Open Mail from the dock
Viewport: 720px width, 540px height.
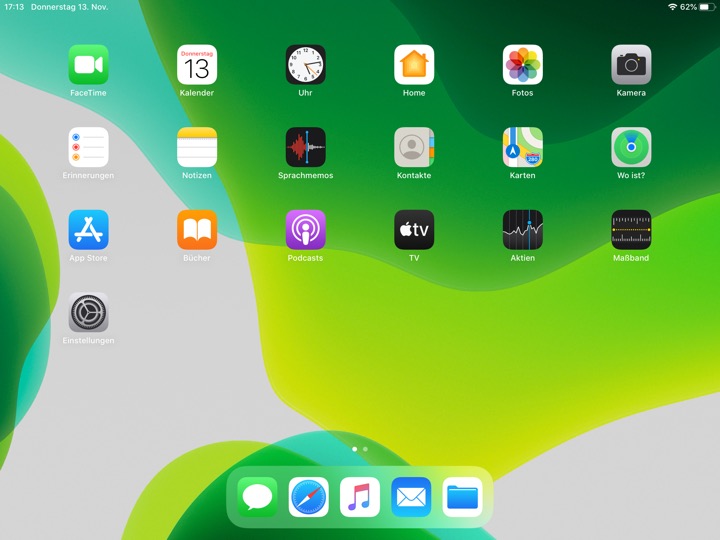point(411,497)
